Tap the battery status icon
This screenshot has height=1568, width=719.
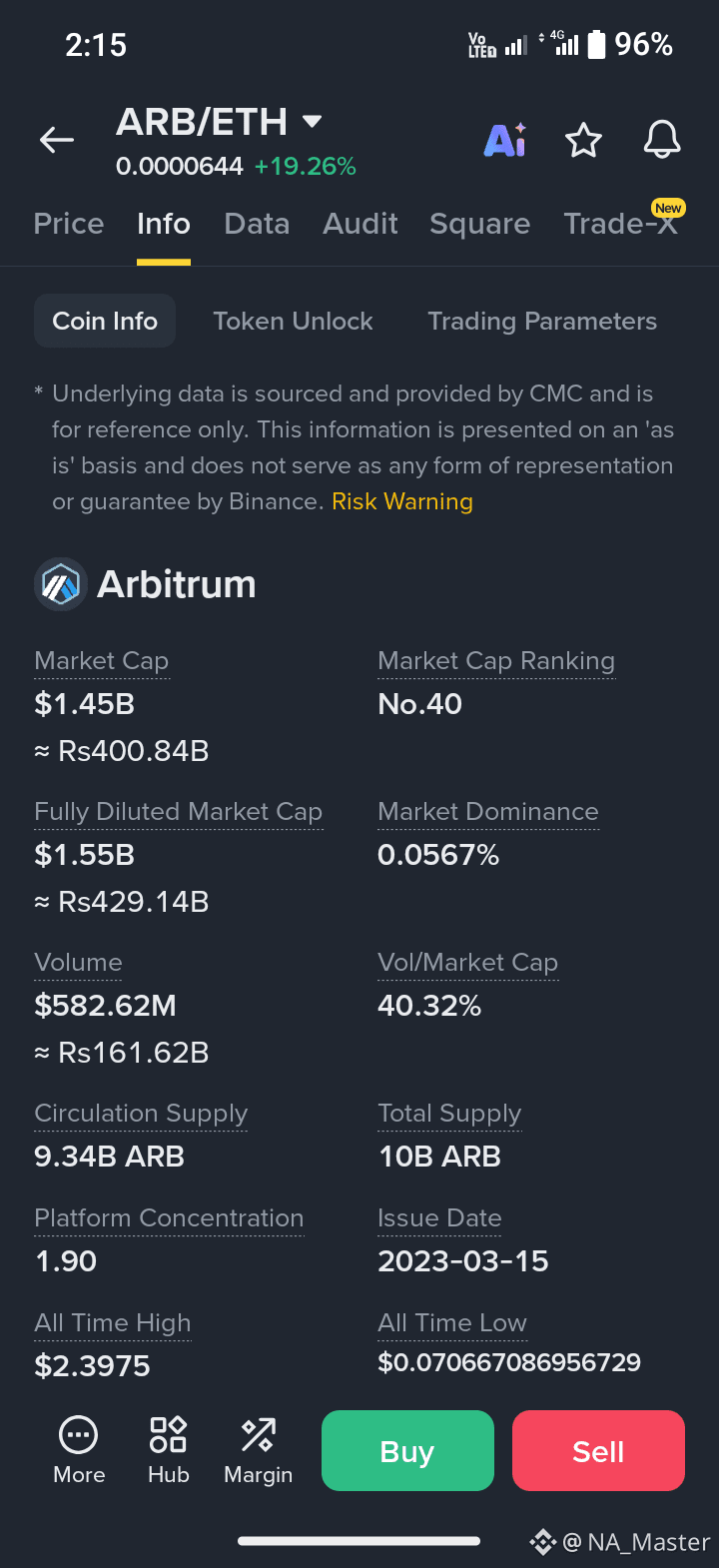(x=596, y=44)
